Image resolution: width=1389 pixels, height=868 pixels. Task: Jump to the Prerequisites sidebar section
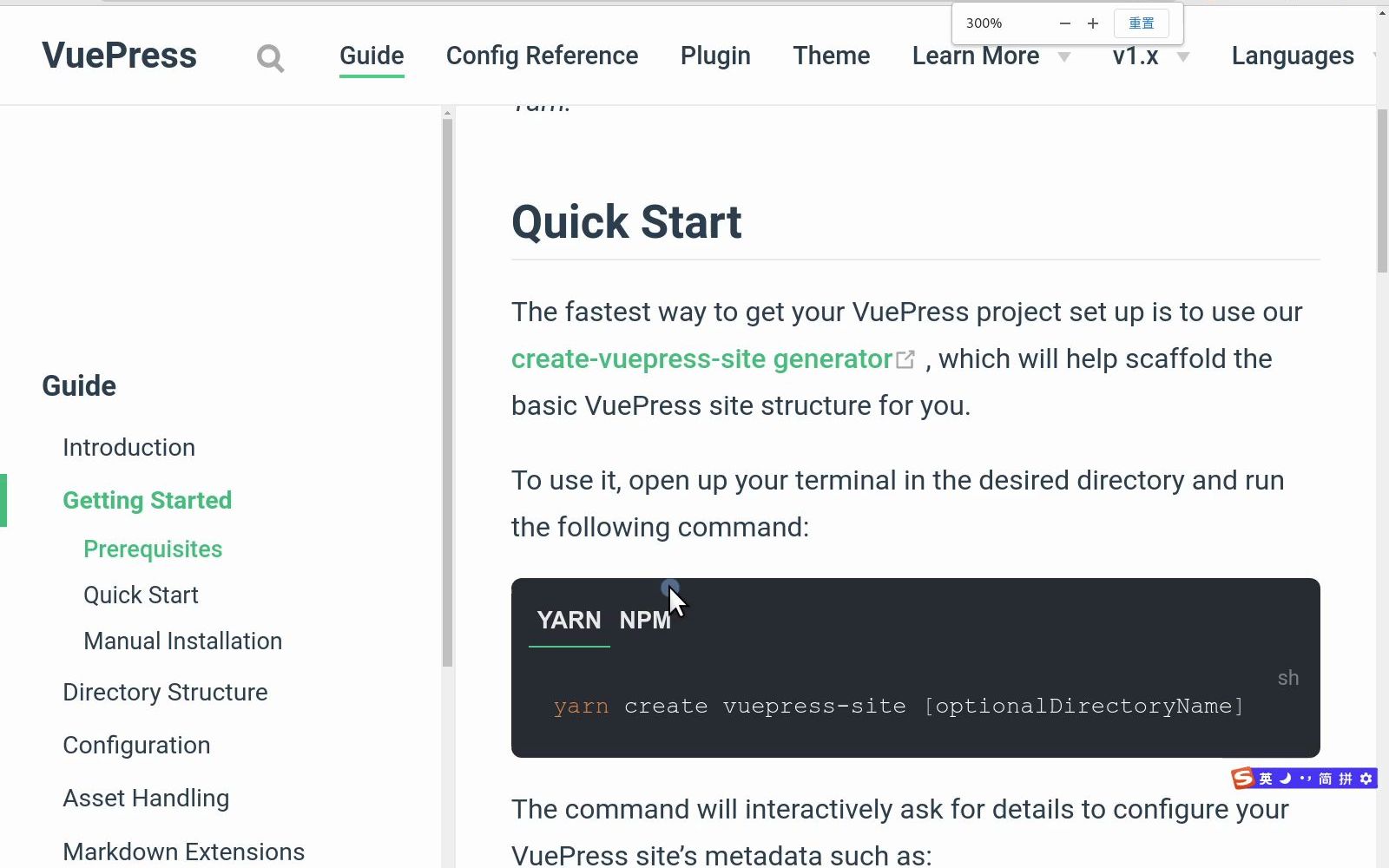(x=153, y=549)
